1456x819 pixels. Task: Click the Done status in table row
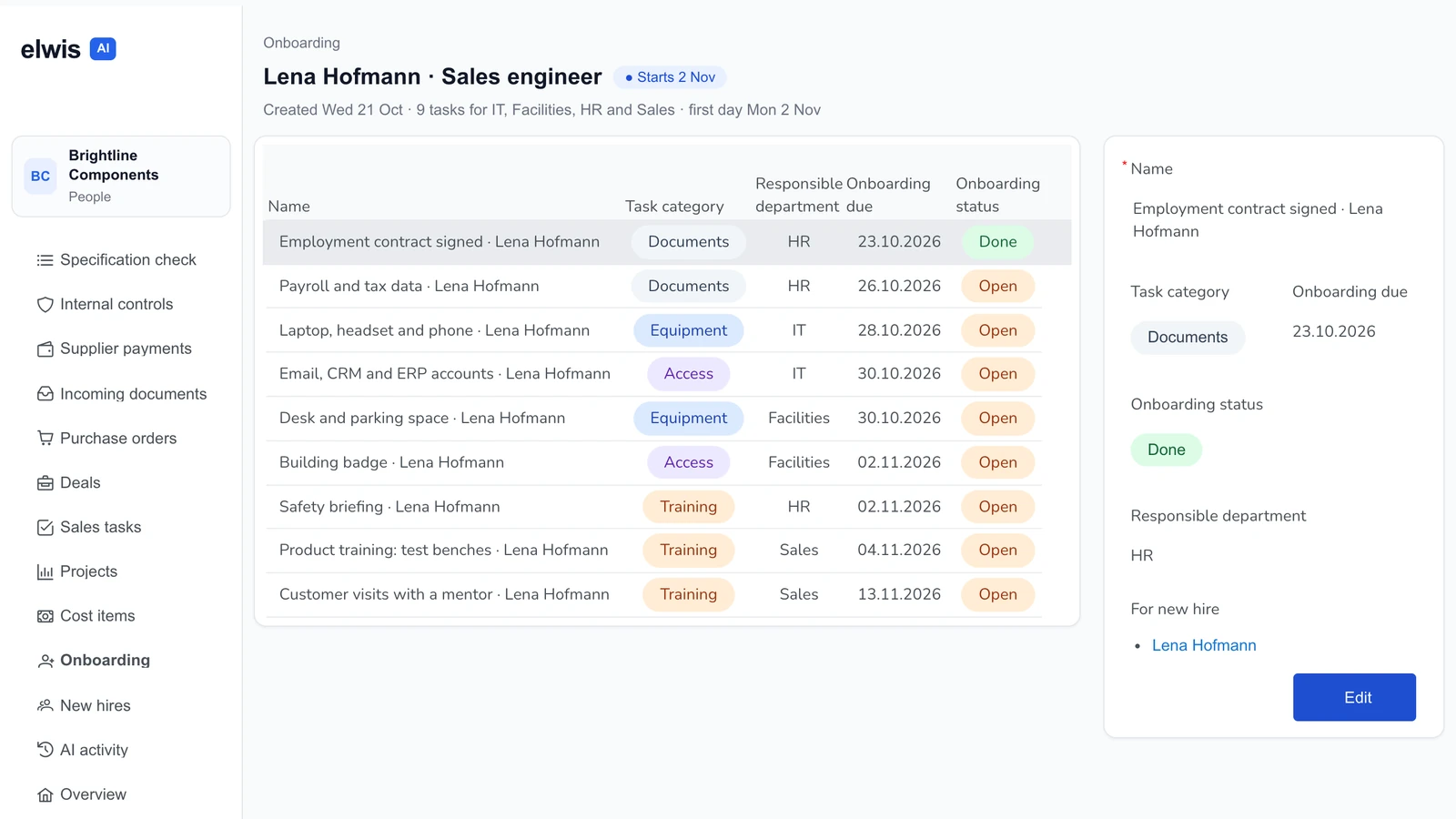point(997,242)
